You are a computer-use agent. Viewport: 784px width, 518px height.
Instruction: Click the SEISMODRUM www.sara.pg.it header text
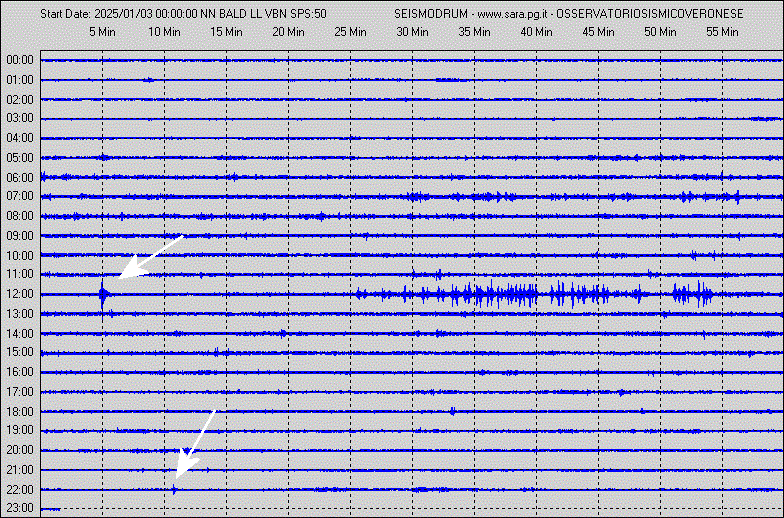coord(472,14)
